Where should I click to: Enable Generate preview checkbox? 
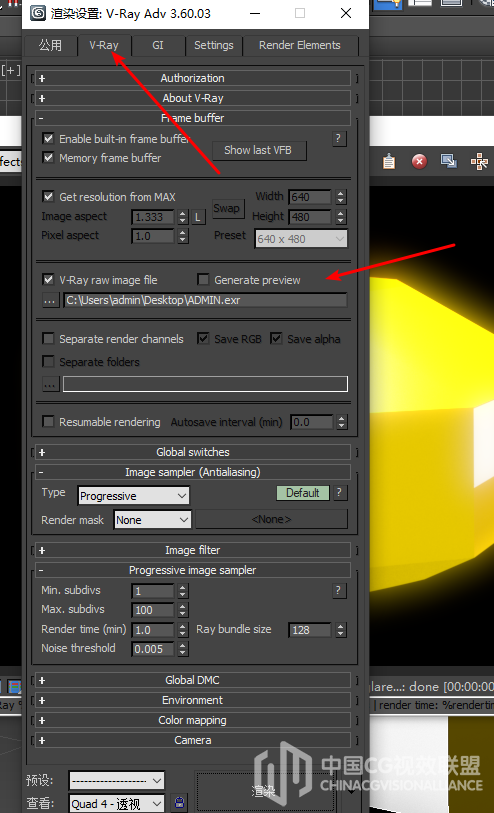(203, 279)
